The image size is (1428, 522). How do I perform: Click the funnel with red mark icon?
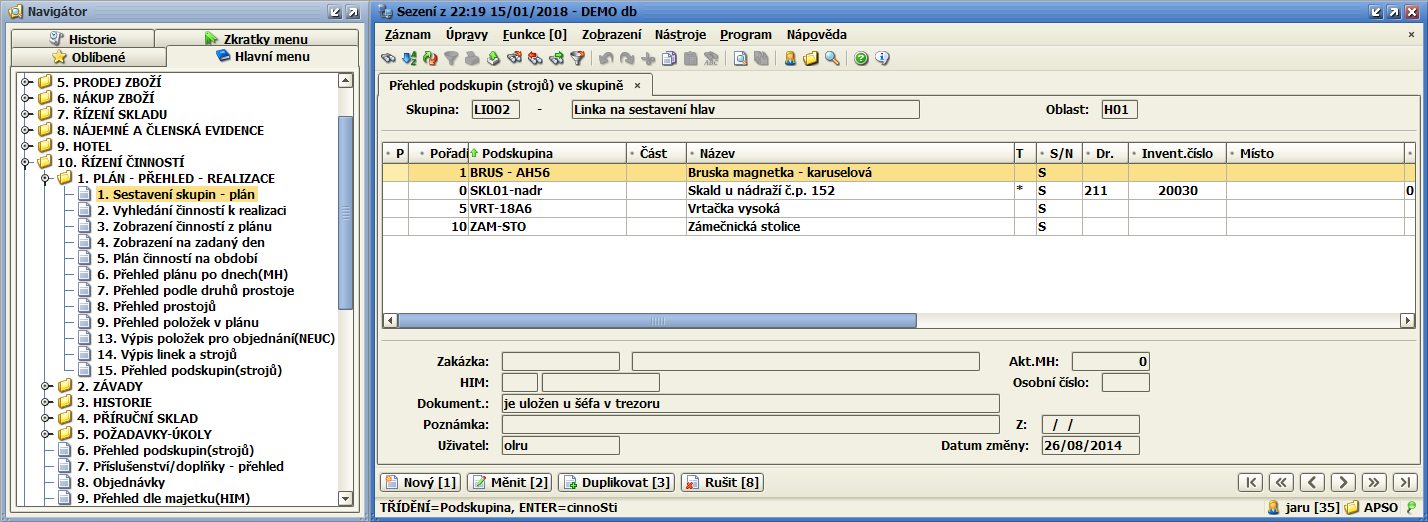[577, 58]
